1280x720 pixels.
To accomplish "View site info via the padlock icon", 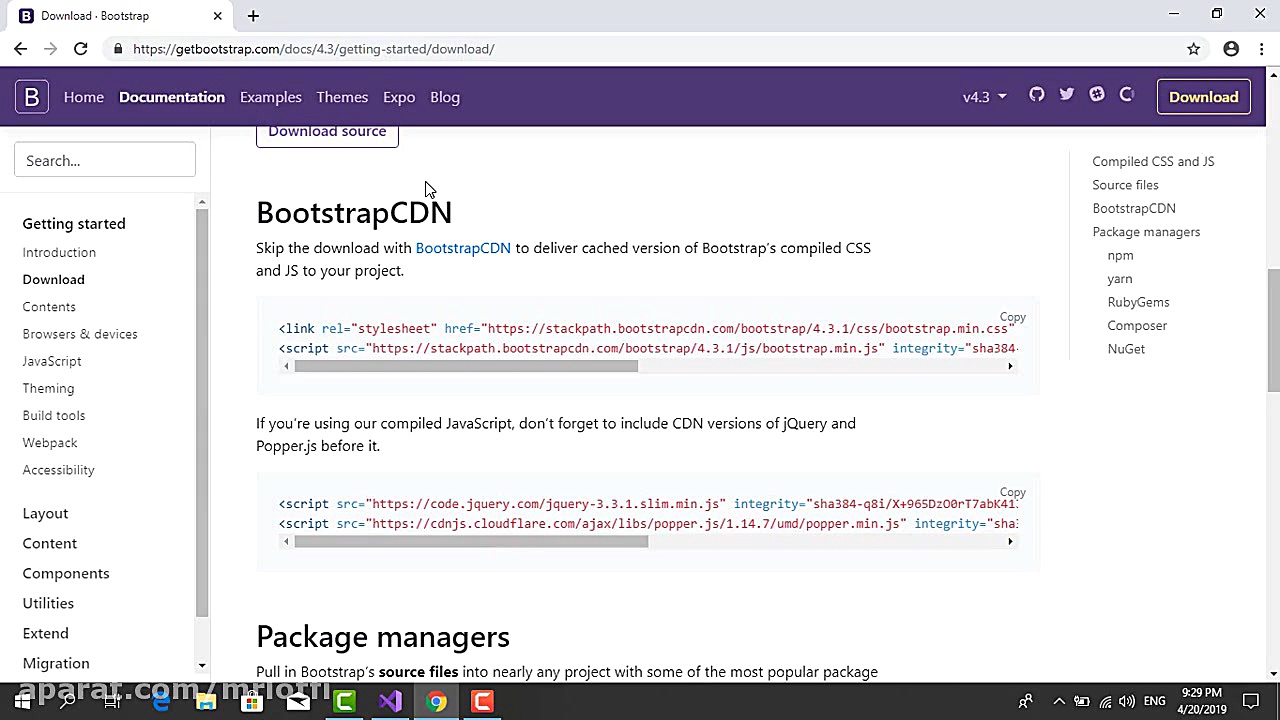I will [x=118, y=49].
